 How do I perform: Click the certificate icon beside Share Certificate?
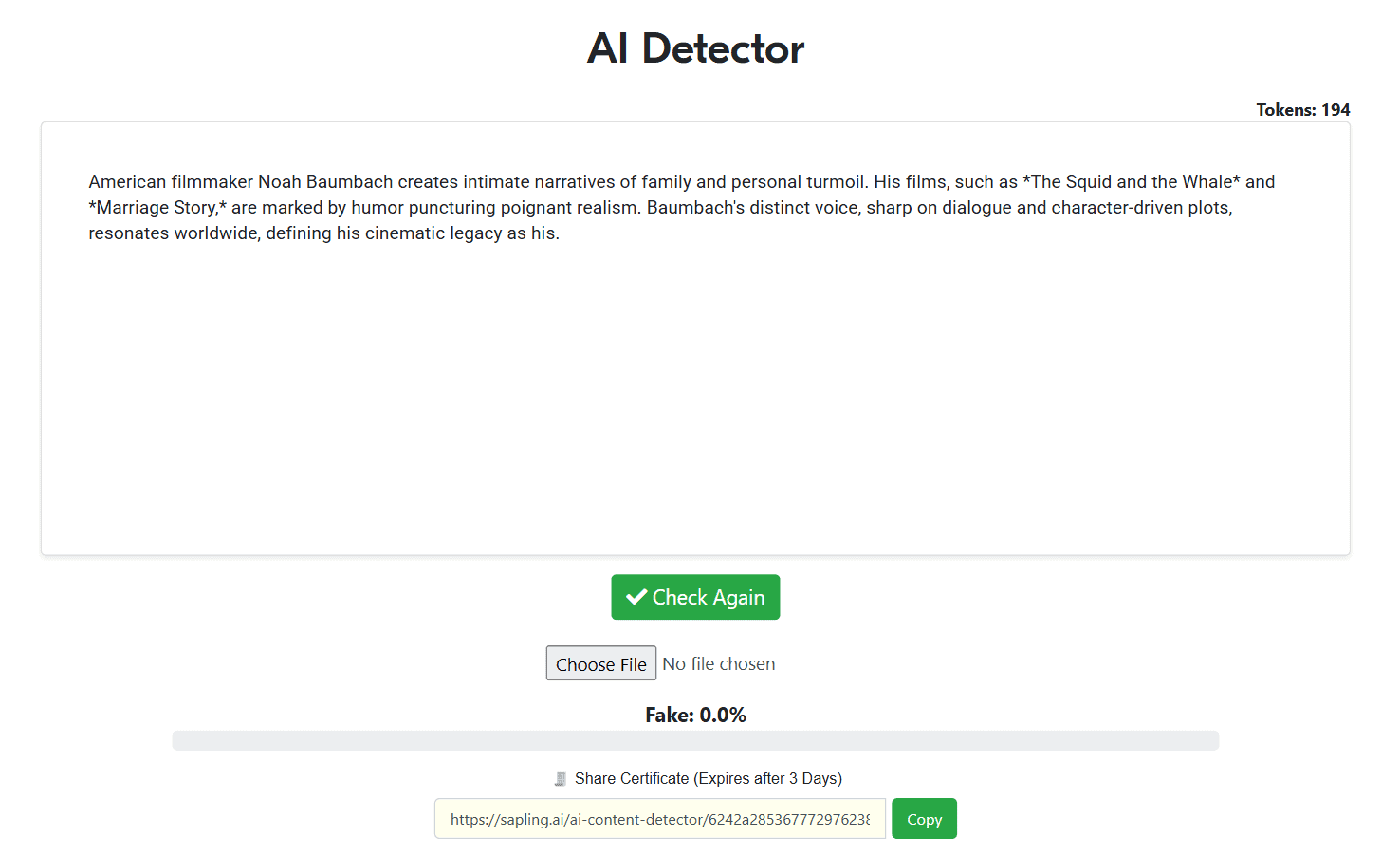pos(561,778)
